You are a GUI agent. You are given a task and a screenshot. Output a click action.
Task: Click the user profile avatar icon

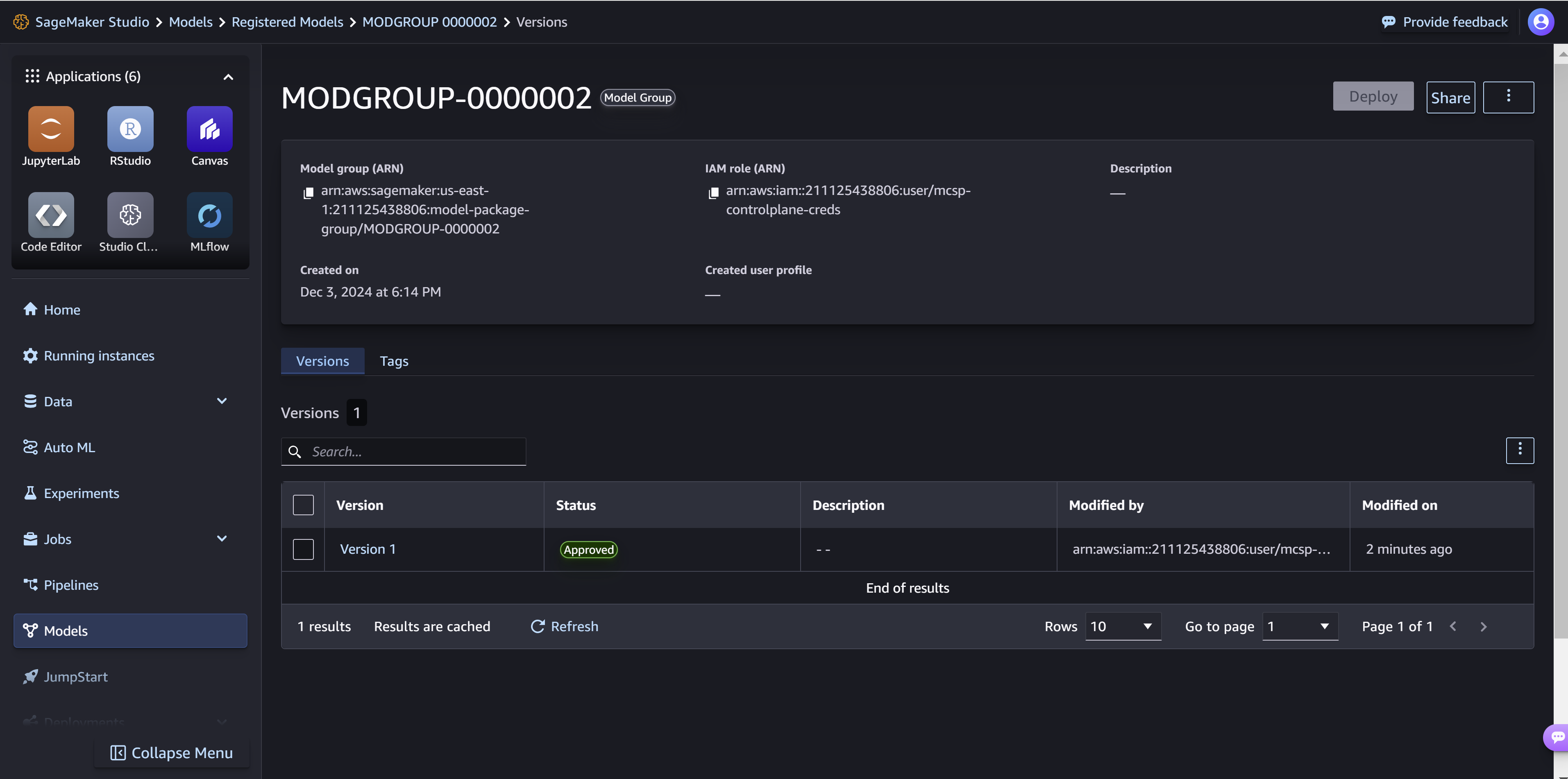tap(1541, 21)
